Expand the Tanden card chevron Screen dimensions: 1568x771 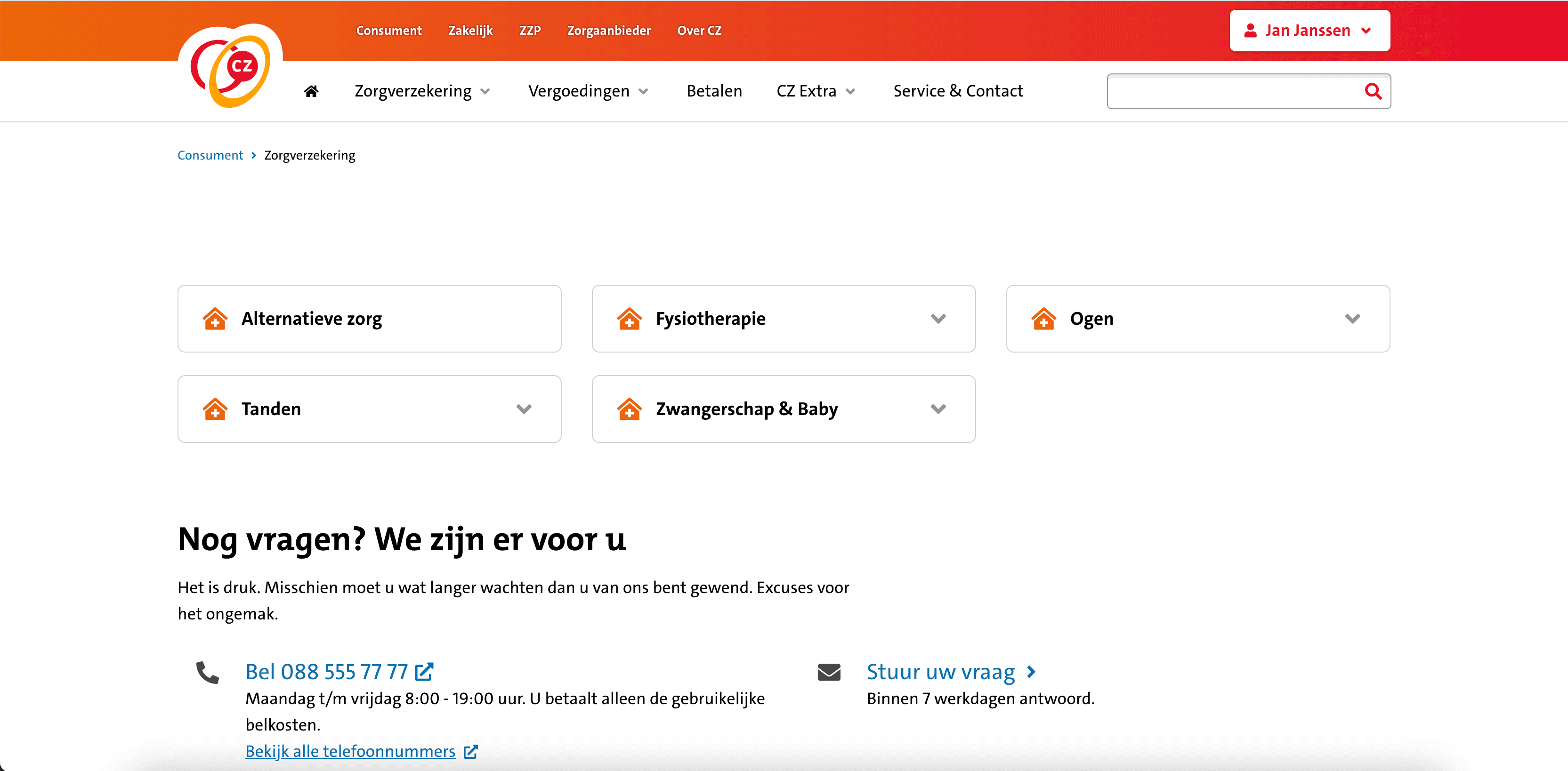[524, 409]
